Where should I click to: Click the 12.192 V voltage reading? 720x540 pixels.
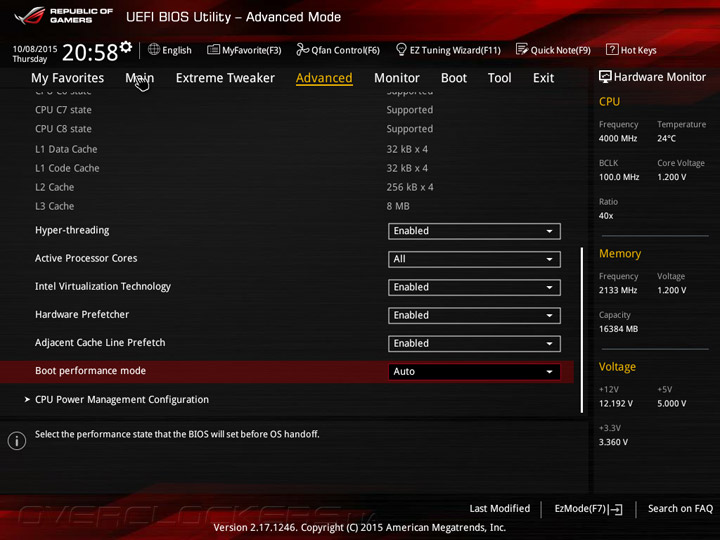pyautogui.click(x=615, y=404)
